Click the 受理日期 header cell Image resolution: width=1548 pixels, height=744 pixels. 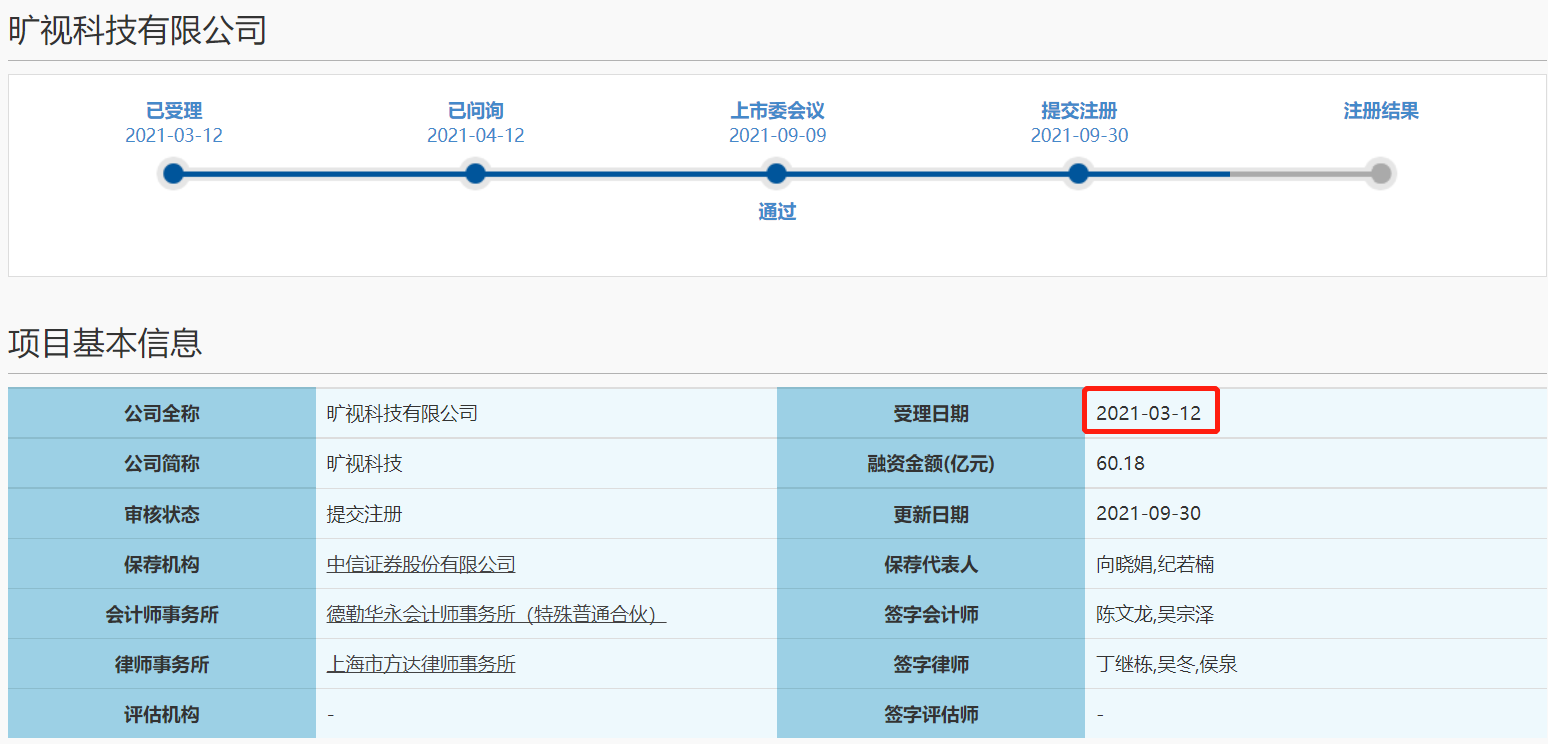[931, 413]
